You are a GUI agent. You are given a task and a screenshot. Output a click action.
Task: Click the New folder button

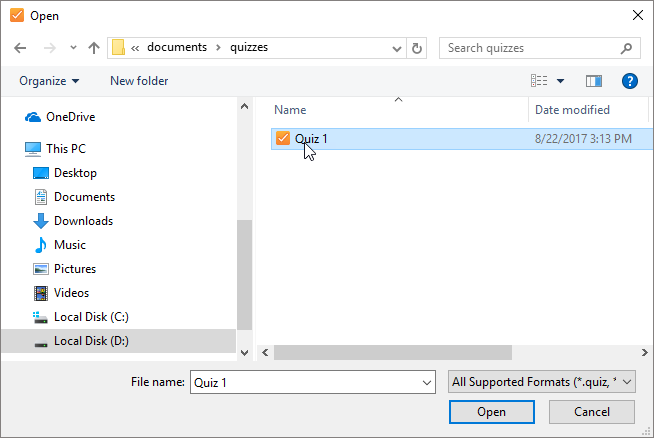click(139, 81)
